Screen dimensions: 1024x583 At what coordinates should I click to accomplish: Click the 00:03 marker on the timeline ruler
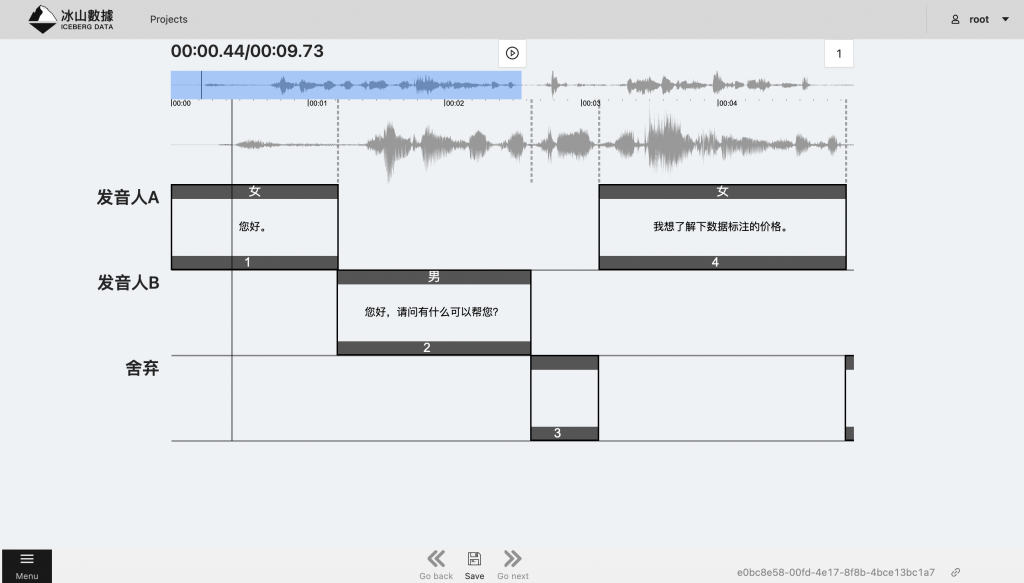(591, 103)
